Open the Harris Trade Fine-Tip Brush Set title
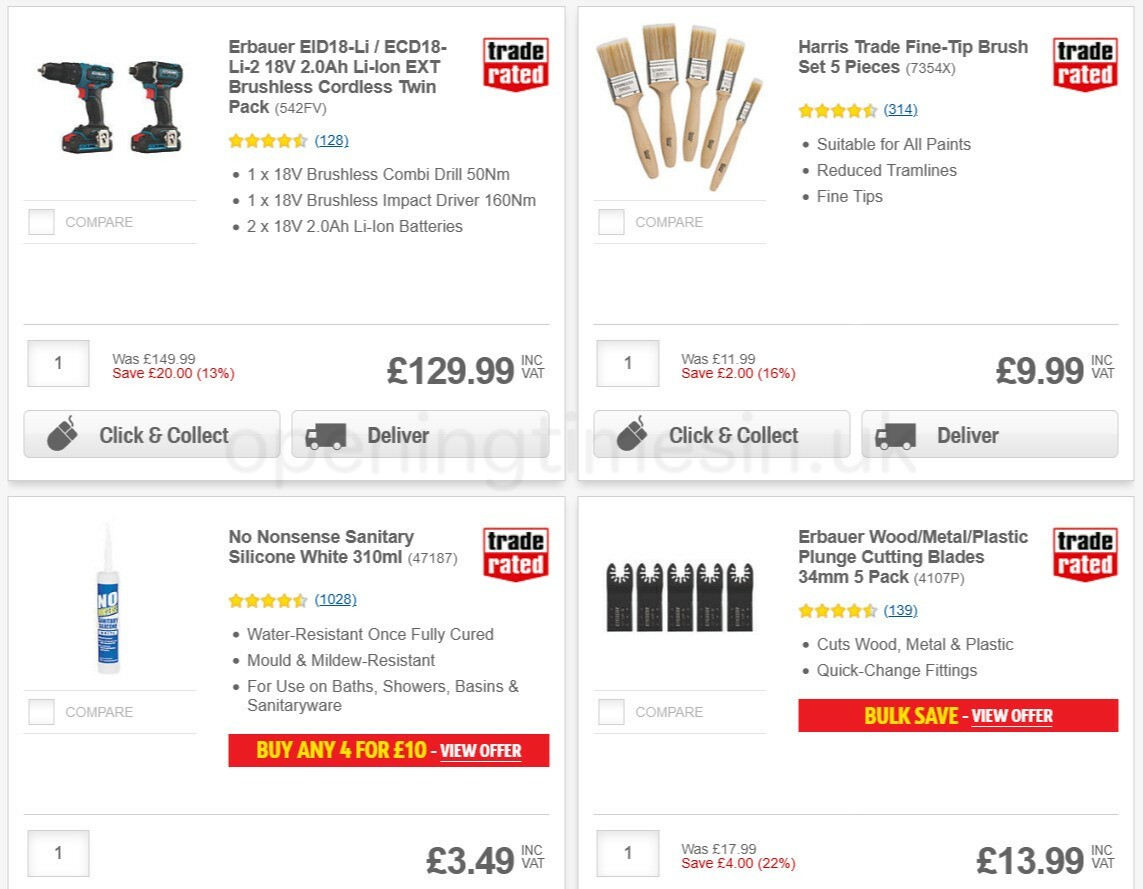Image resolution: width=1143 pixels, height=889 pixels. pos(912,56)
